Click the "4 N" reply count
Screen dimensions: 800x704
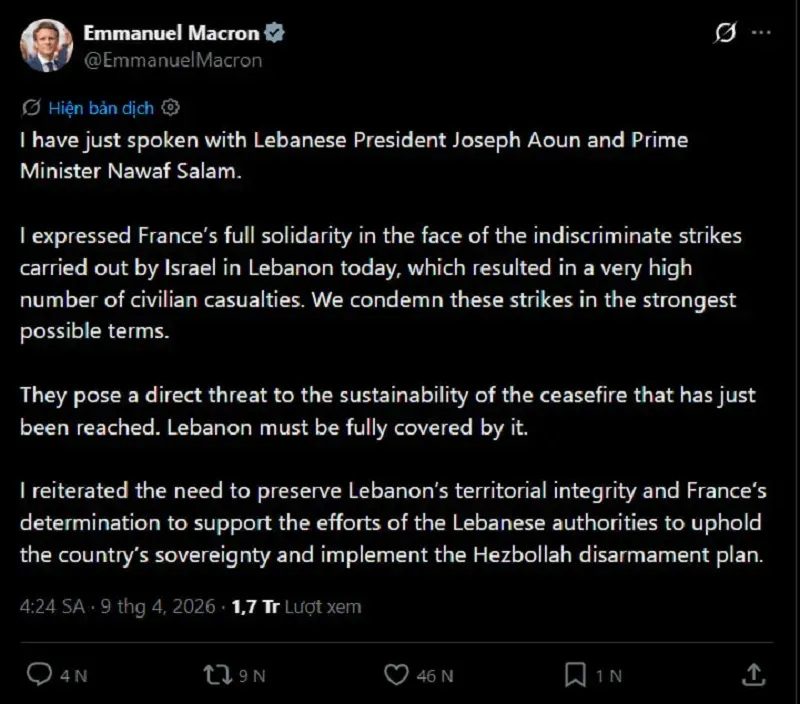tap(73, 676)
